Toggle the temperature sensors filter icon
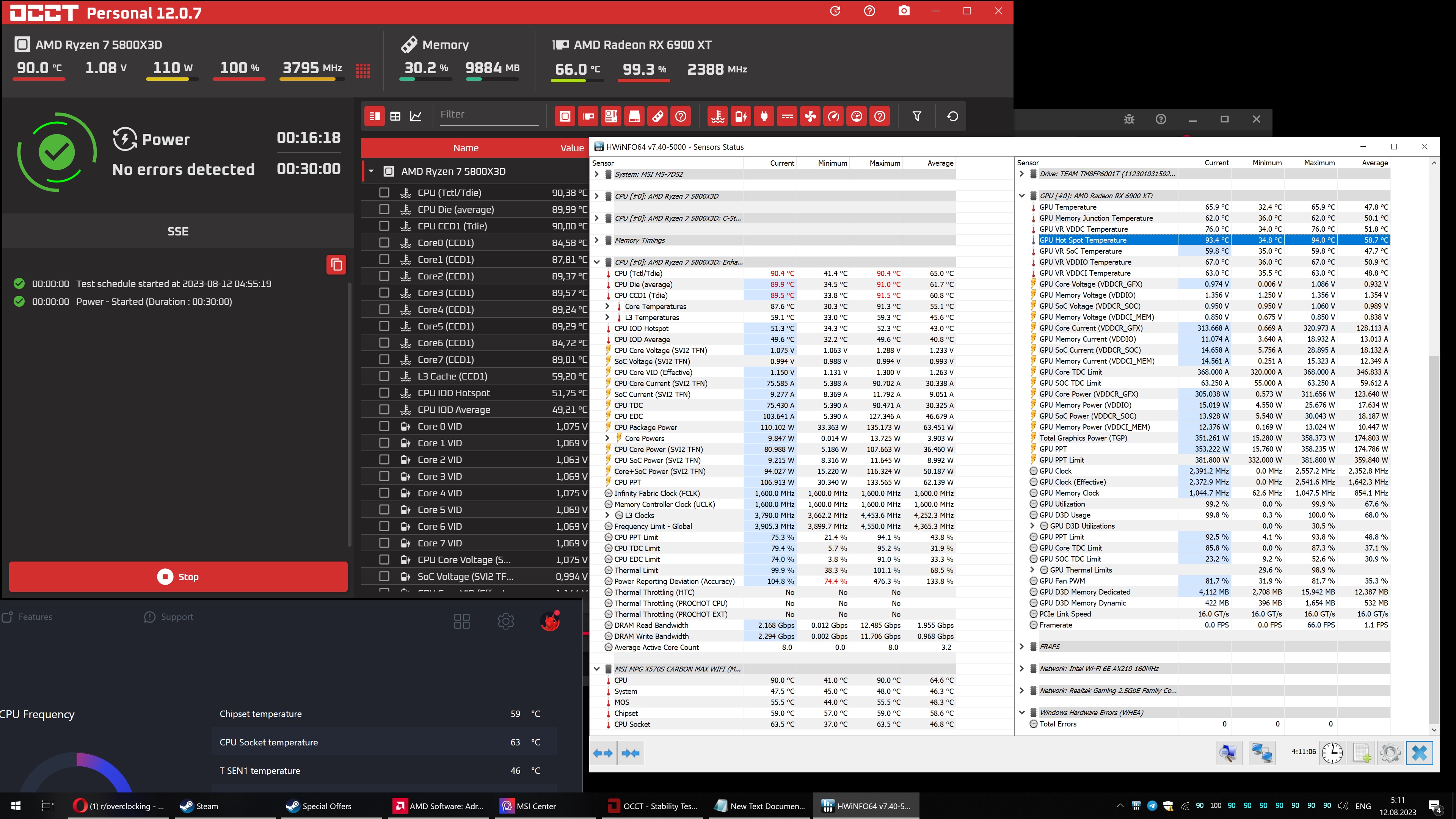This screenshot has width=1456, height=819. point(718,116)
